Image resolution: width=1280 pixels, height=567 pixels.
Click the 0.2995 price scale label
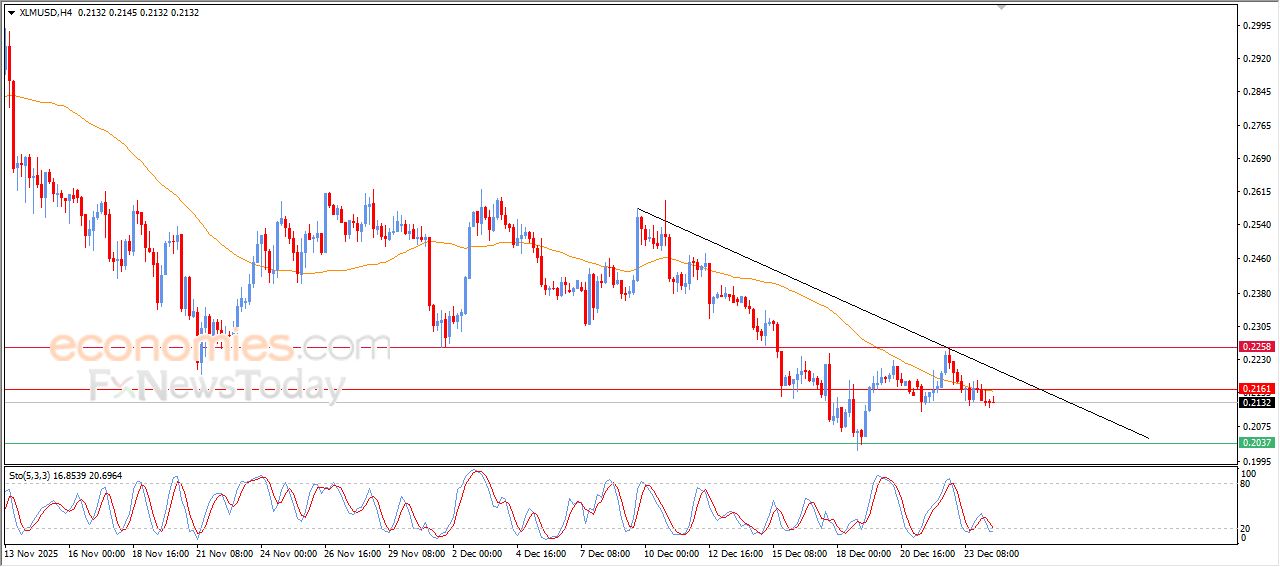[1256, 26]
